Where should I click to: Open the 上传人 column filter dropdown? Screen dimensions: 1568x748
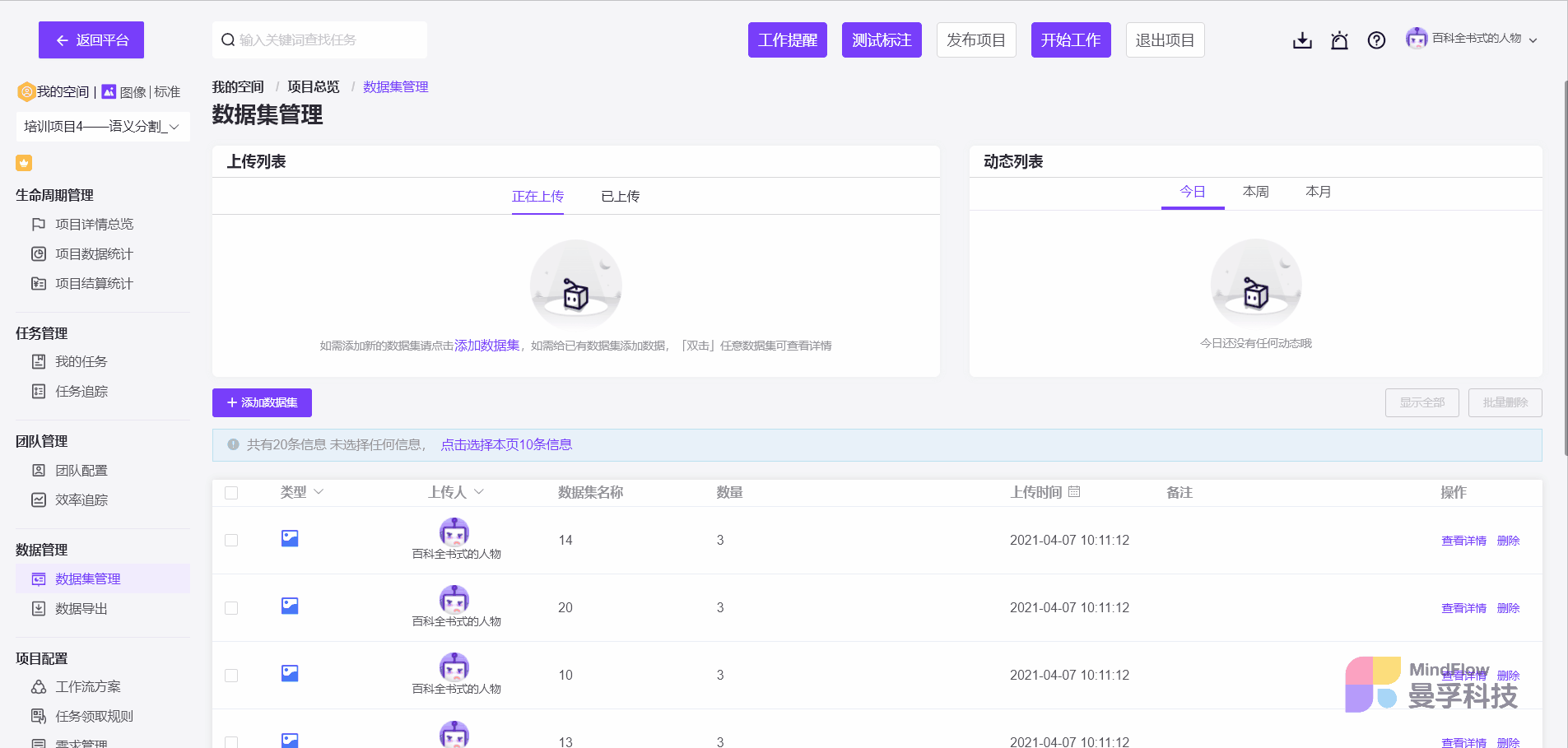479,491
